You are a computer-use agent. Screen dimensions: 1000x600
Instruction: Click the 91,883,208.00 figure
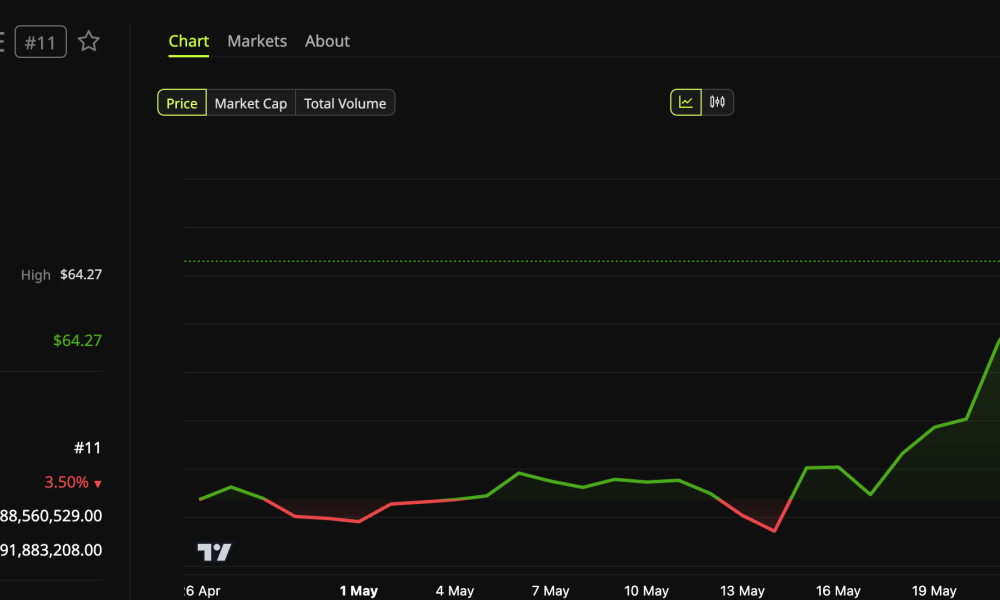[x=51, y=550]
